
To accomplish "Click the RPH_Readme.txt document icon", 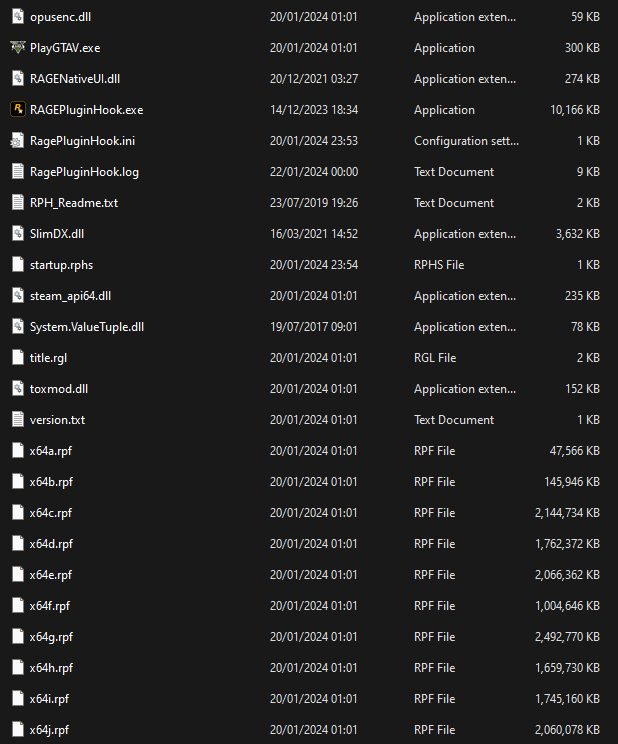I will 18,203.
